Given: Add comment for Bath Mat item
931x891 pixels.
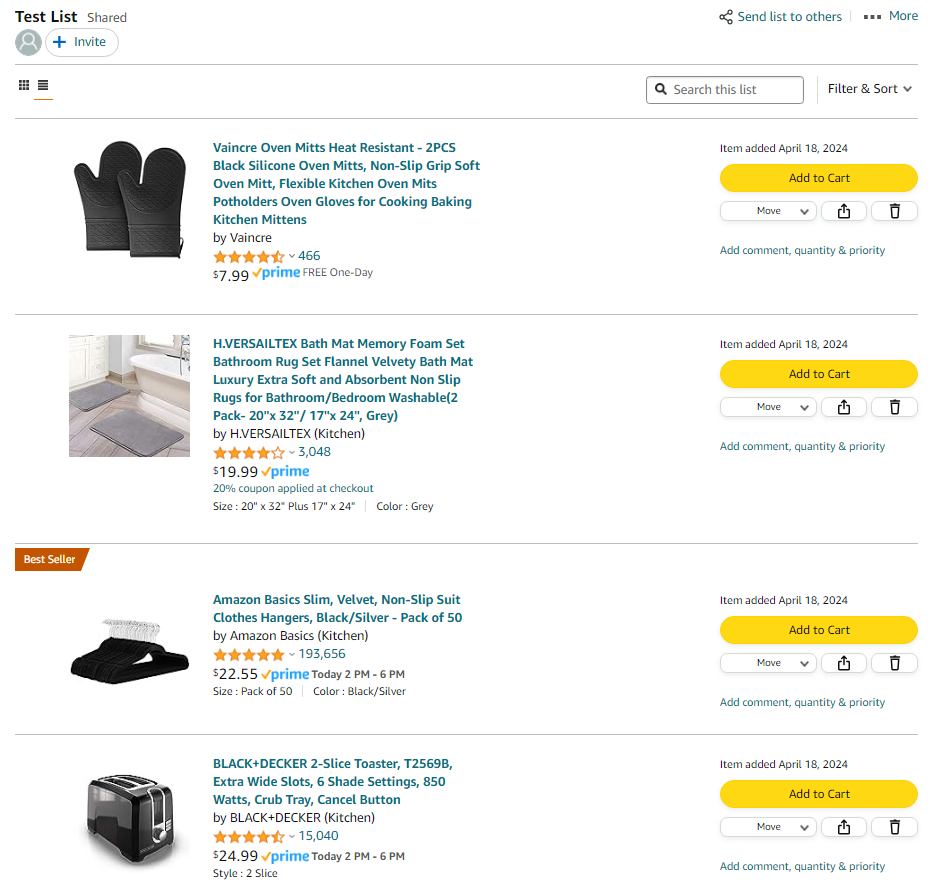Looking at the screenshot, I should (802, 446).
